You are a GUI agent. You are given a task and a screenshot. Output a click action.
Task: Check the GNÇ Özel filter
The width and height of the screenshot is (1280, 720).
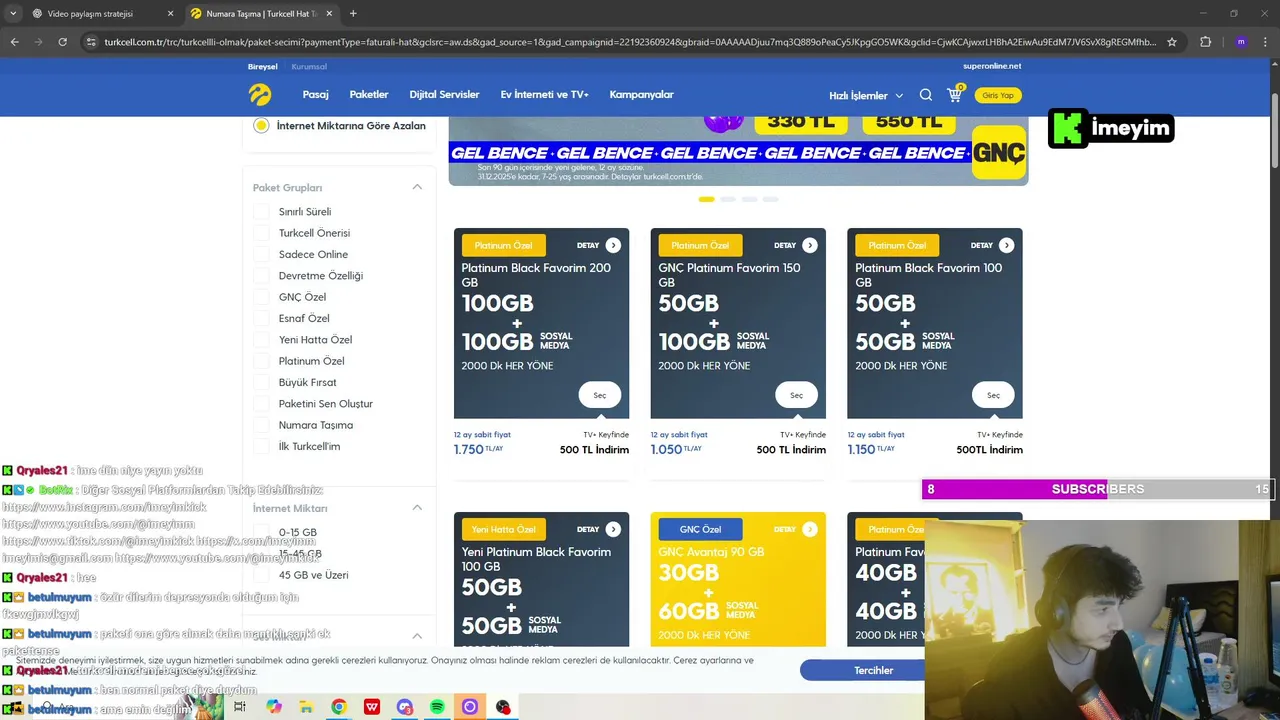pos(261,297)
